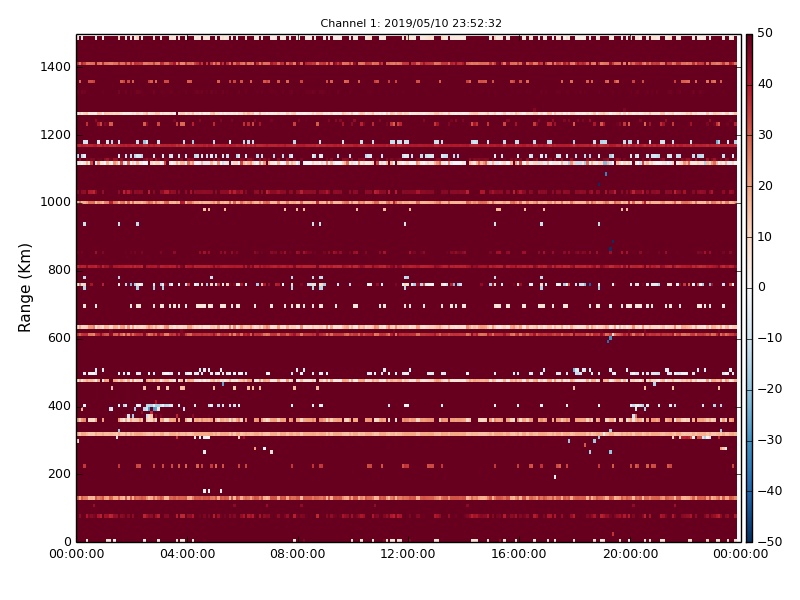This screenshot has width=800, height=600.
Task: Click the colorbar label 20
Action: [765, 186]
